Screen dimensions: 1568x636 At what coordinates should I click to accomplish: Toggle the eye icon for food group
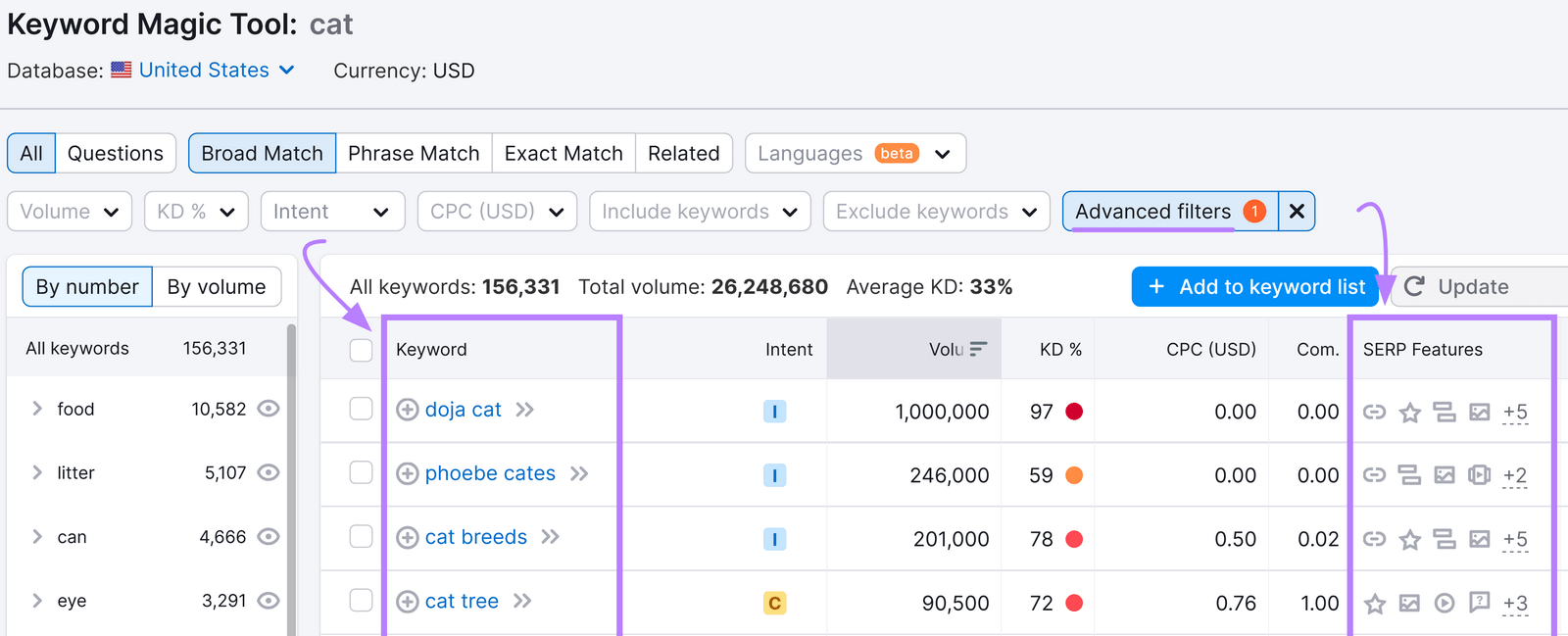269,409
